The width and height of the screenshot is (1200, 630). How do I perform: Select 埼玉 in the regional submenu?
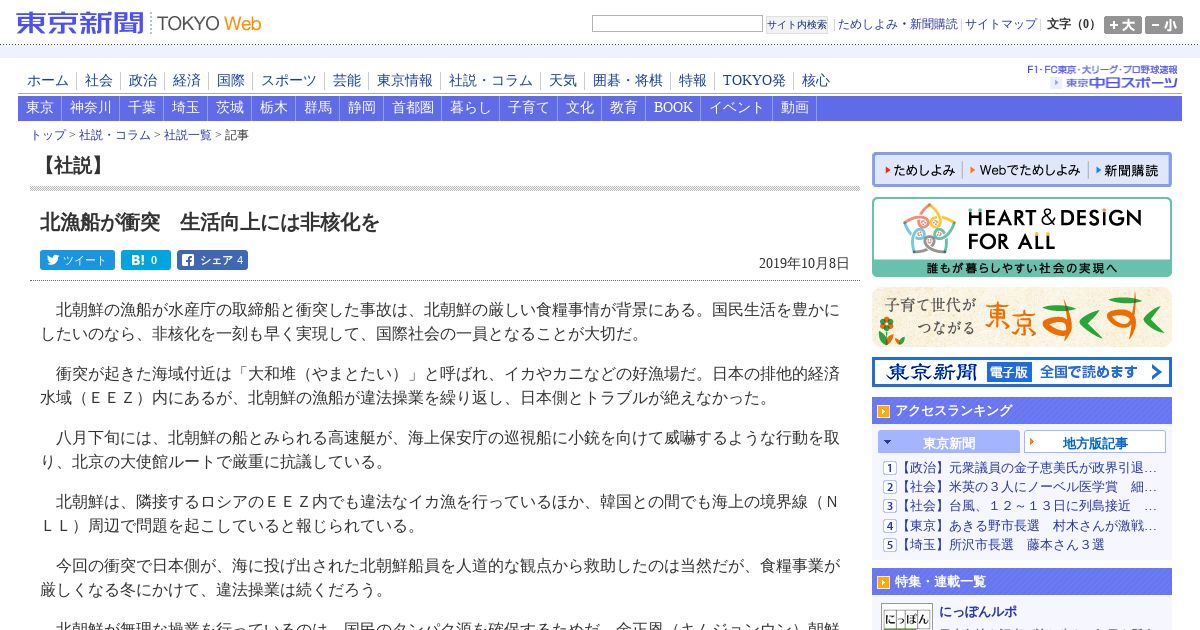click(186, 108)
